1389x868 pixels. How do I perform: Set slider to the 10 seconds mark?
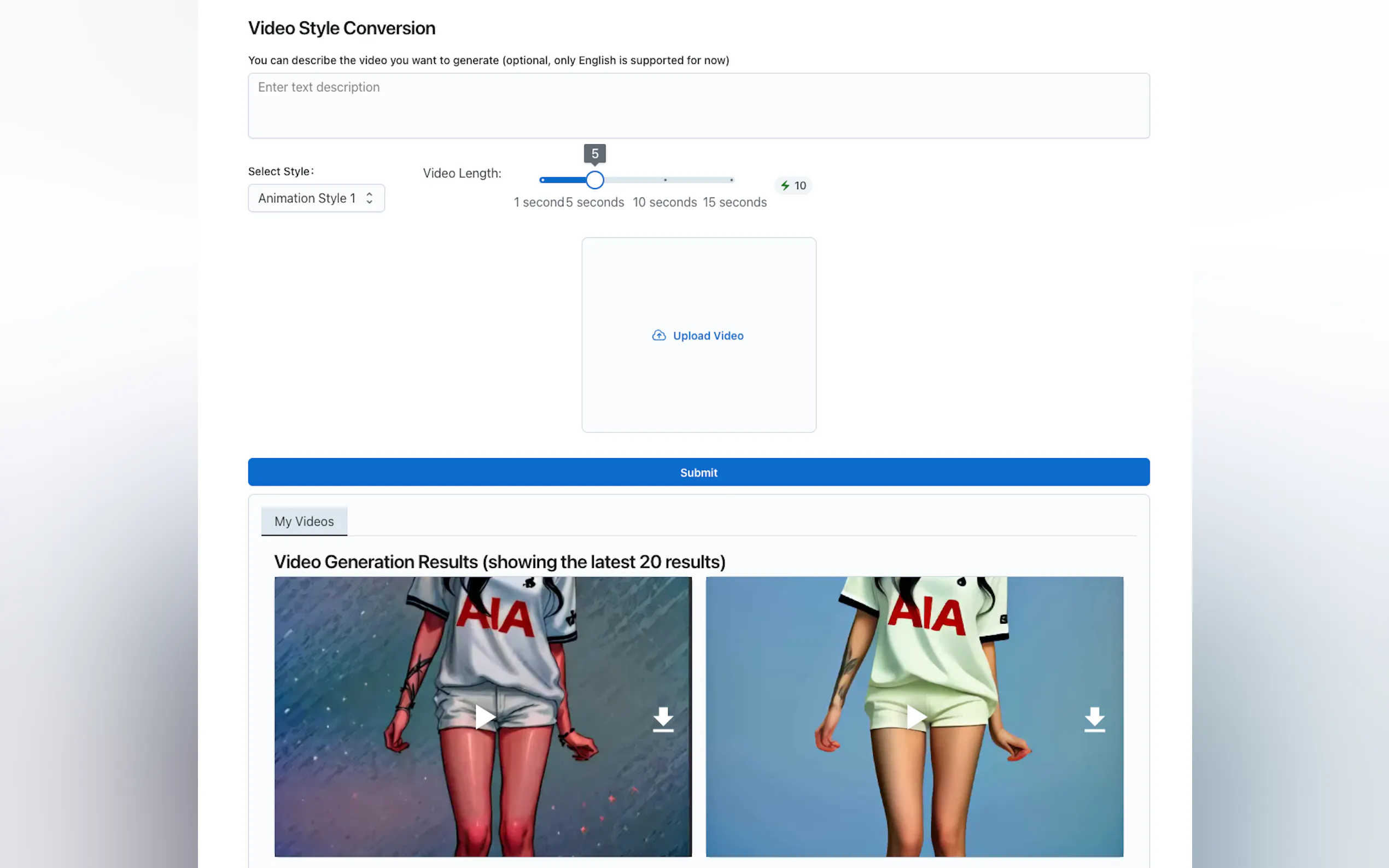665,180
